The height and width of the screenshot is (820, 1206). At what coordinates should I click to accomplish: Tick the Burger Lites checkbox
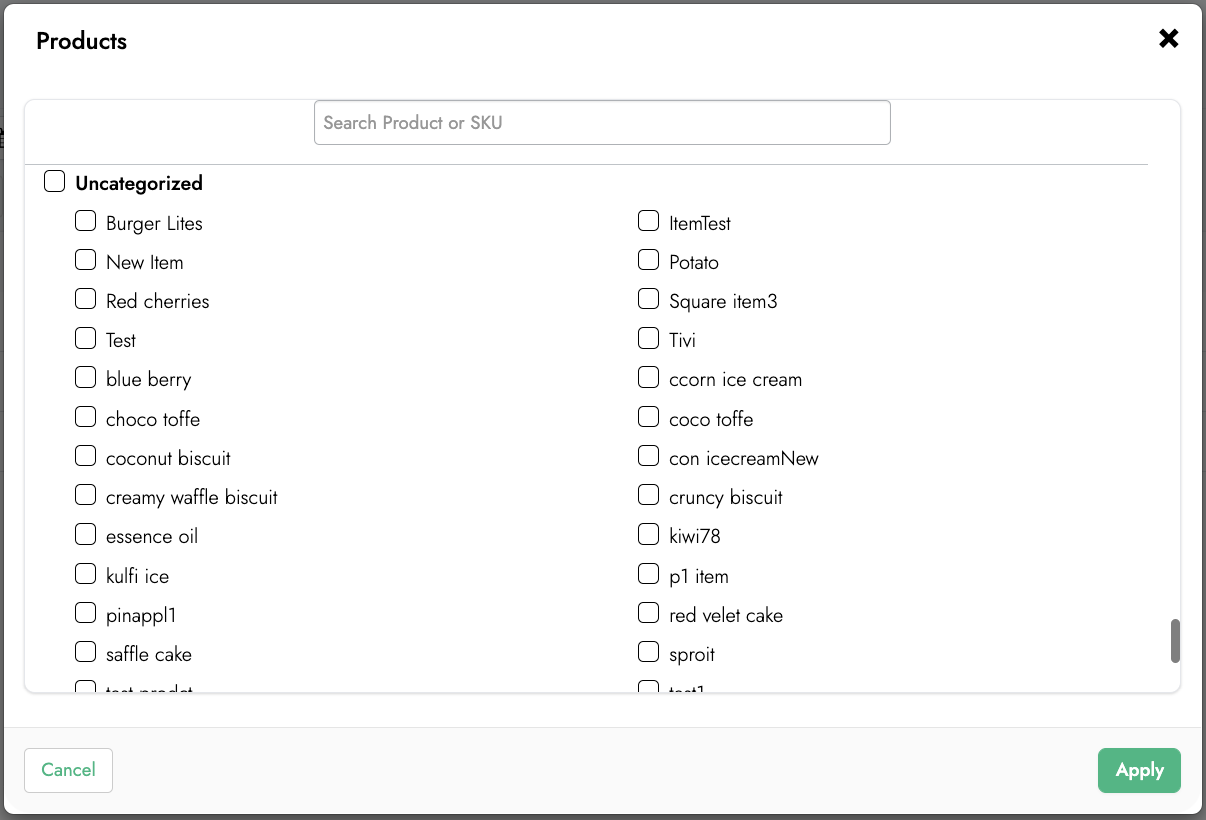86,221
